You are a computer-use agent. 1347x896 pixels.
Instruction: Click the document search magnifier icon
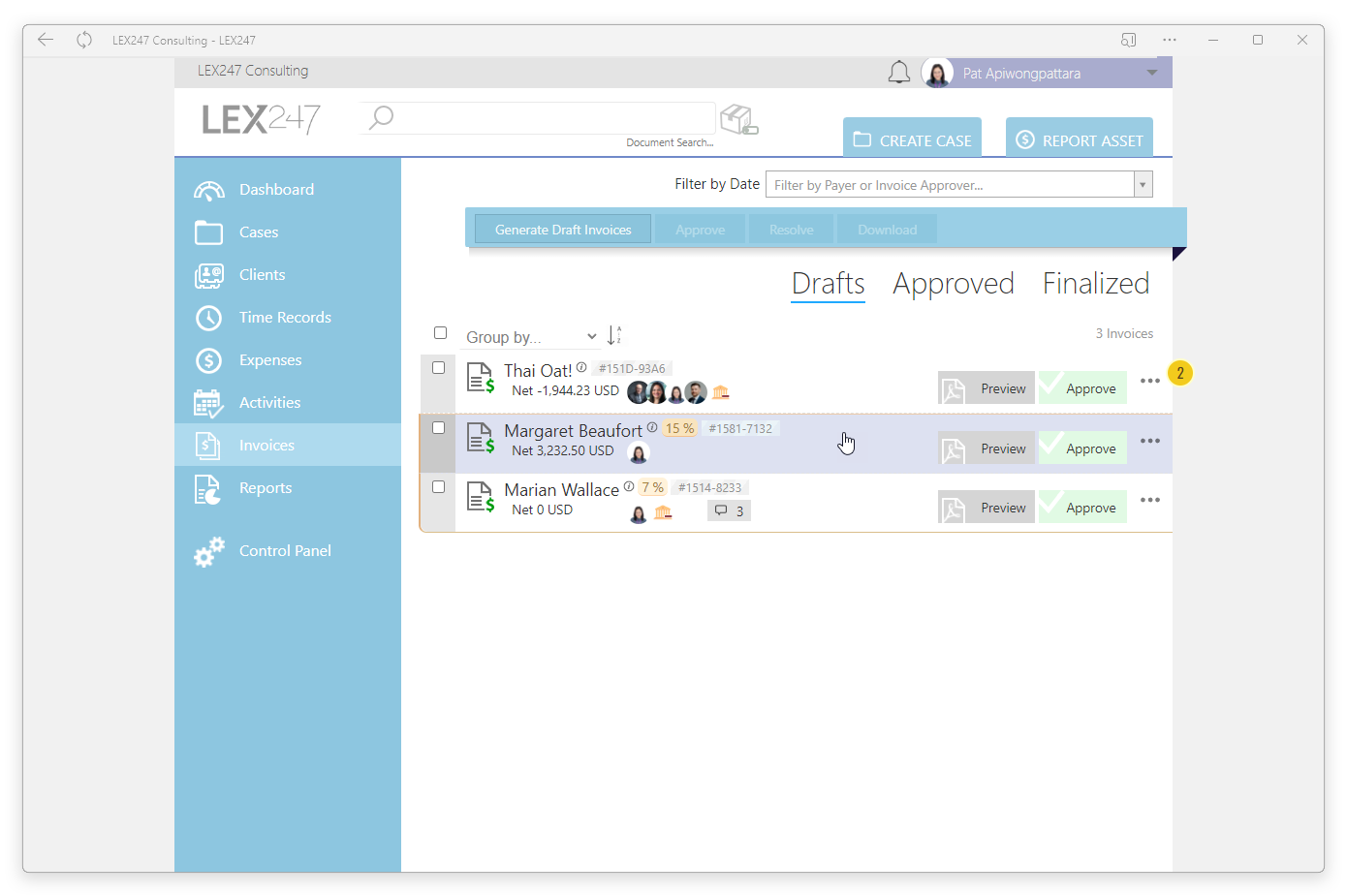tap(381, 117)
